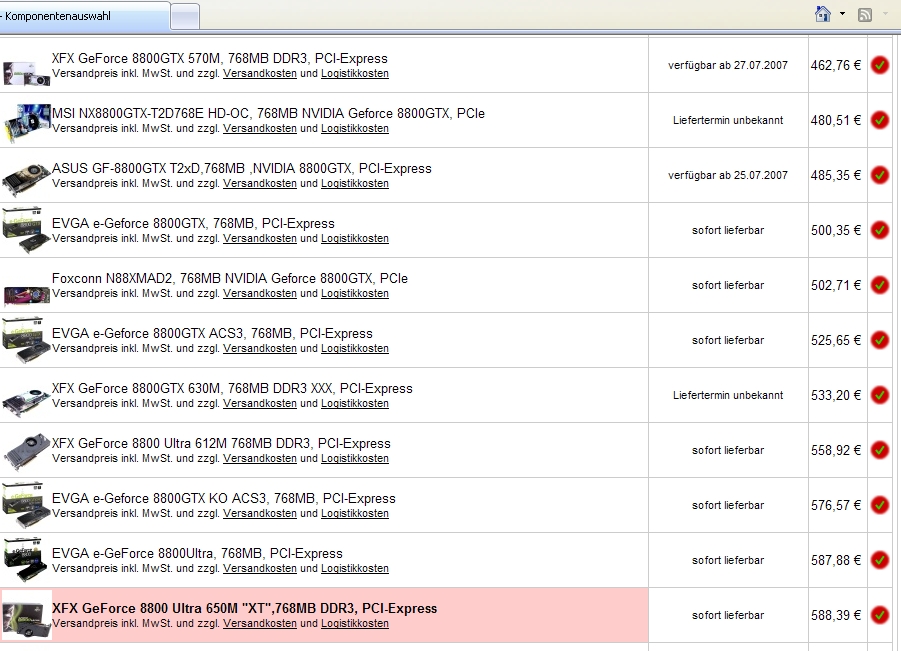The width and height of the screenshot is (901, 651).
Task: Open Logistikkosten link under MSI NX8800GTX
Action: 355,129
